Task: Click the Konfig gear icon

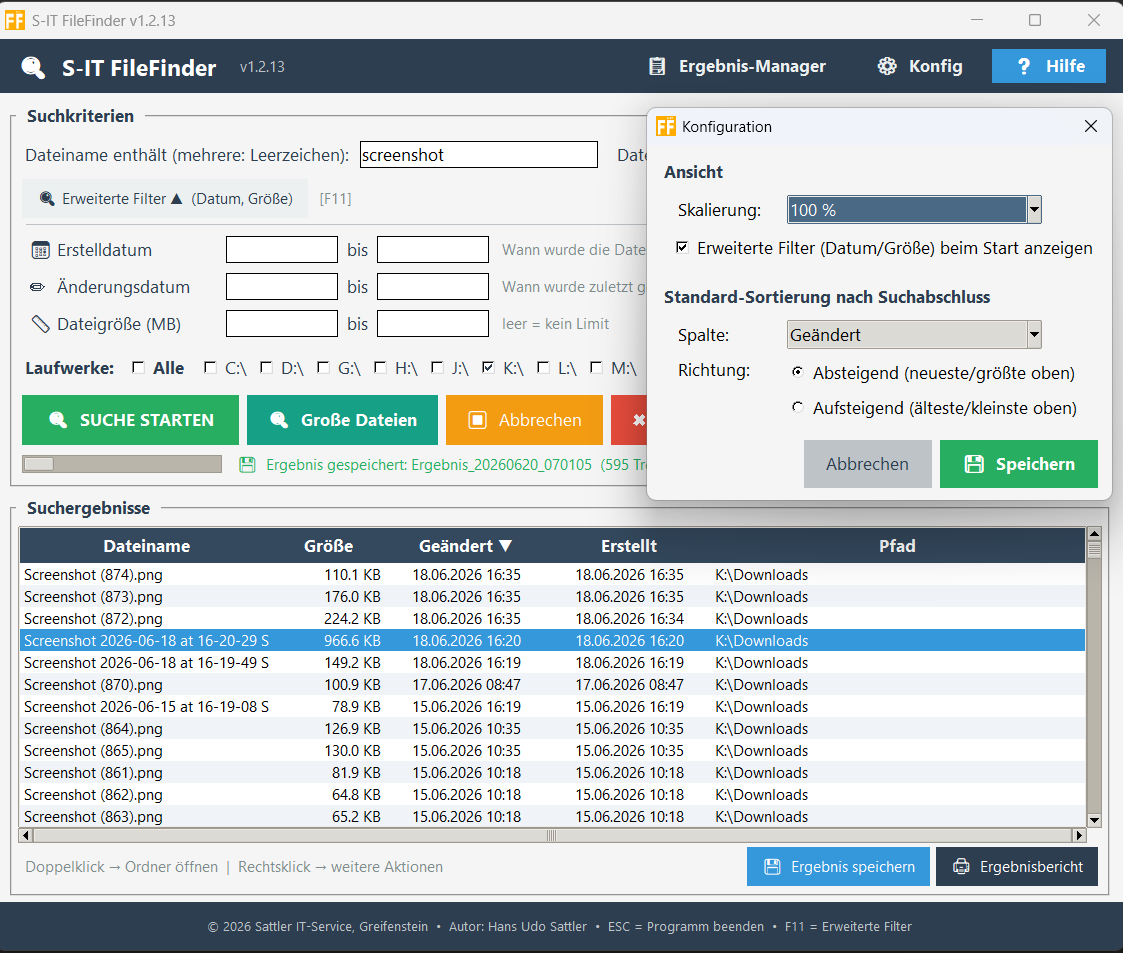Action: pyautogui.click(x=887, y=67)
